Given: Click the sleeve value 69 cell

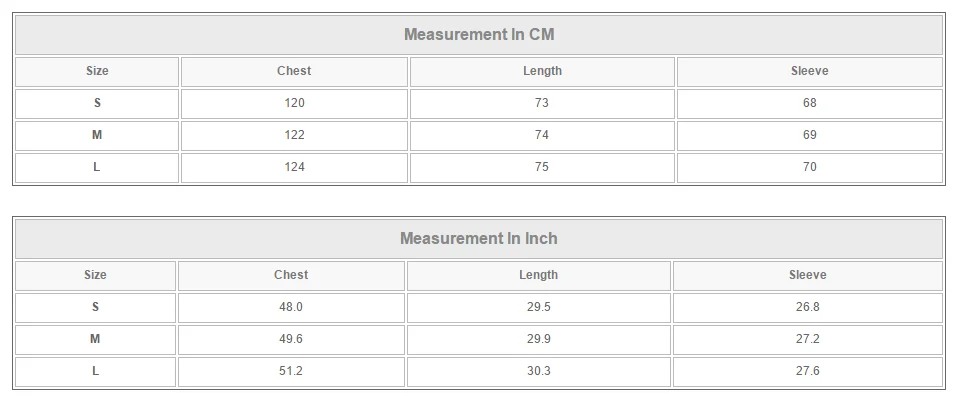Looking at the screenshot, I should tap(810, 136).
